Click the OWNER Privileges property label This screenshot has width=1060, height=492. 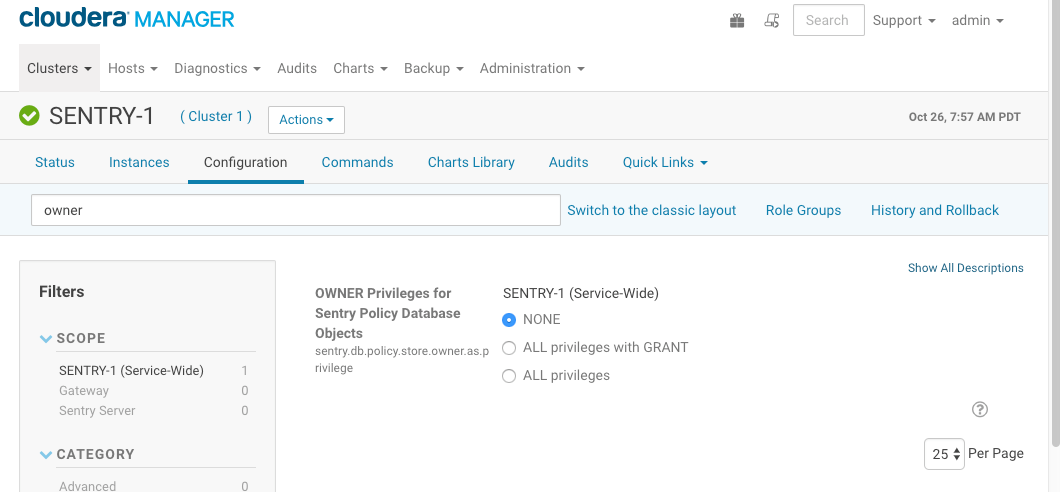point(388,313)
